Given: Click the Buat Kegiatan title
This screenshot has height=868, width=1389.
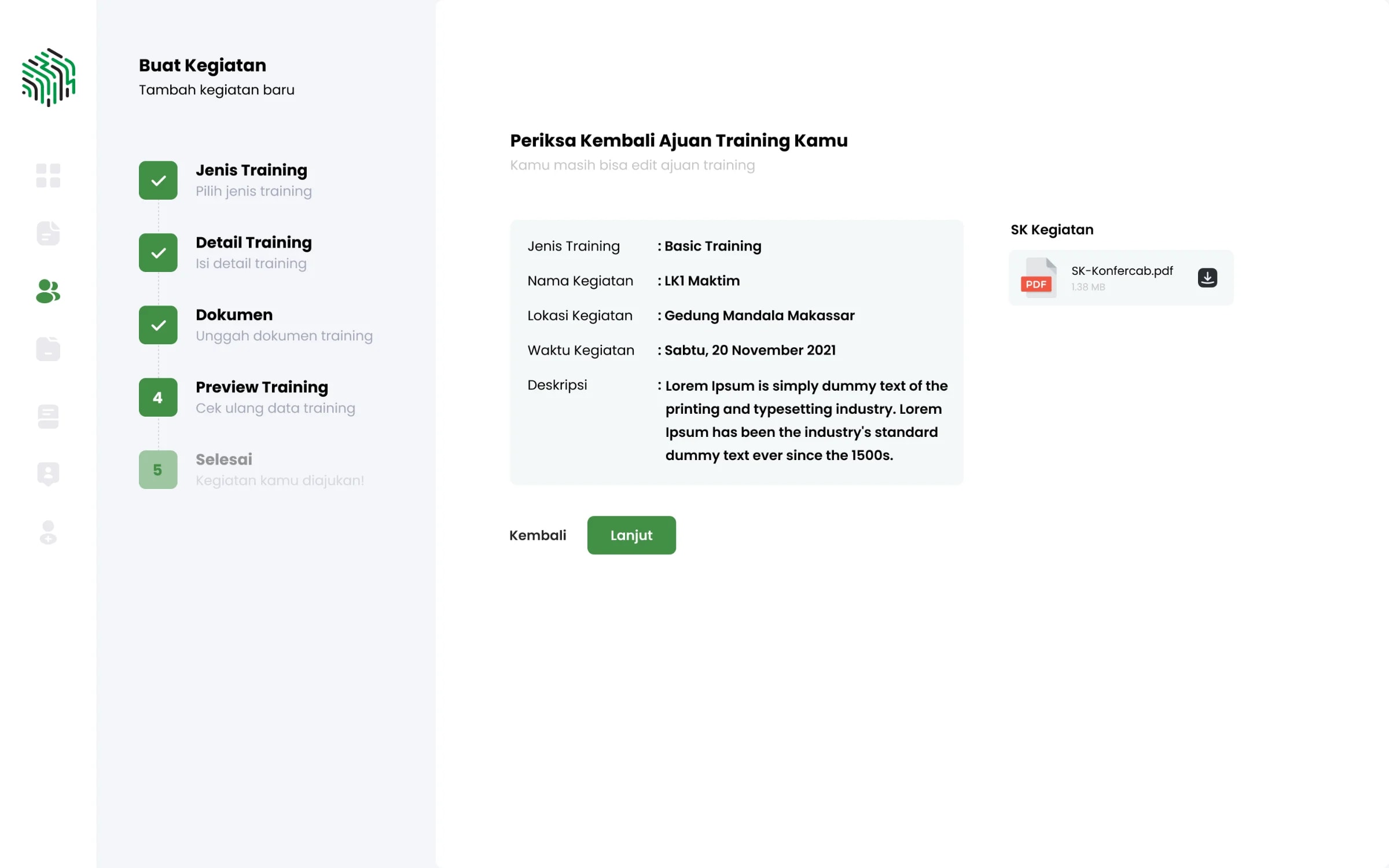Looking at the screenshot, I should pyautogui.click(x=203, y=65).
